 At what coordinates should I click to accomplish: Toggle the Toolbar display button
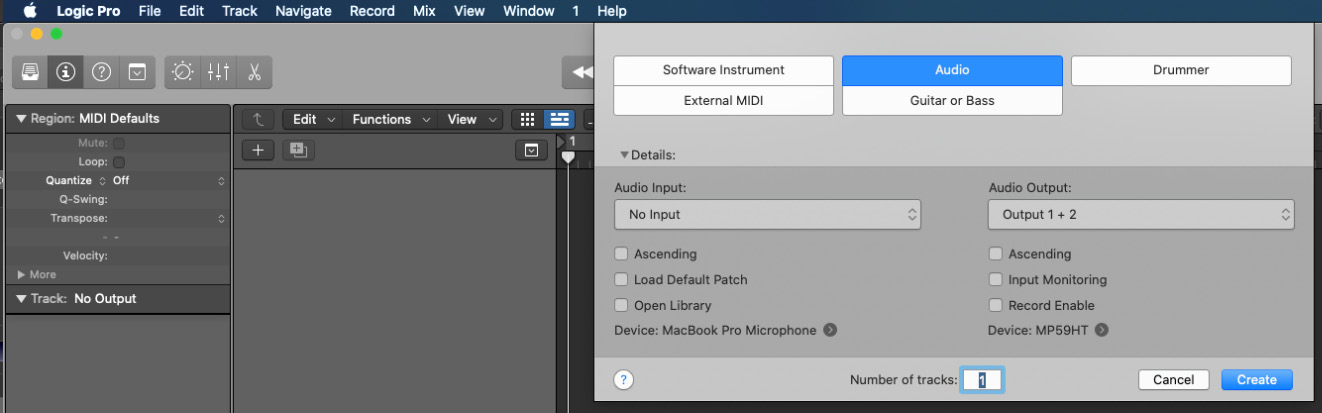[x=137, y=72]
